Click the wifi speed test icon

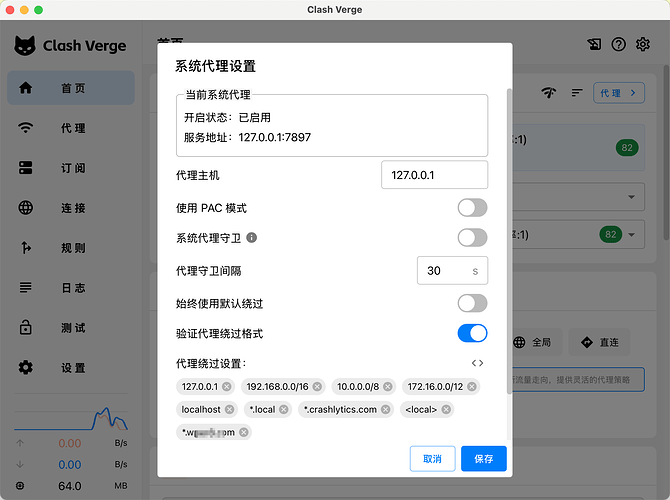tap(549, 92)
